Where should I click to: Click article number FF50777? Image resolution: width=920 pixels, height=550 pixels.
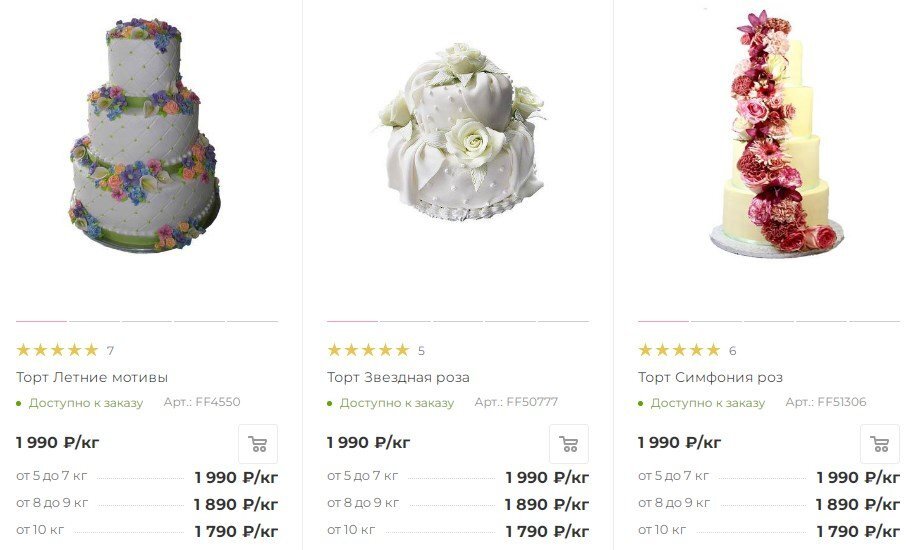point(516,402)
